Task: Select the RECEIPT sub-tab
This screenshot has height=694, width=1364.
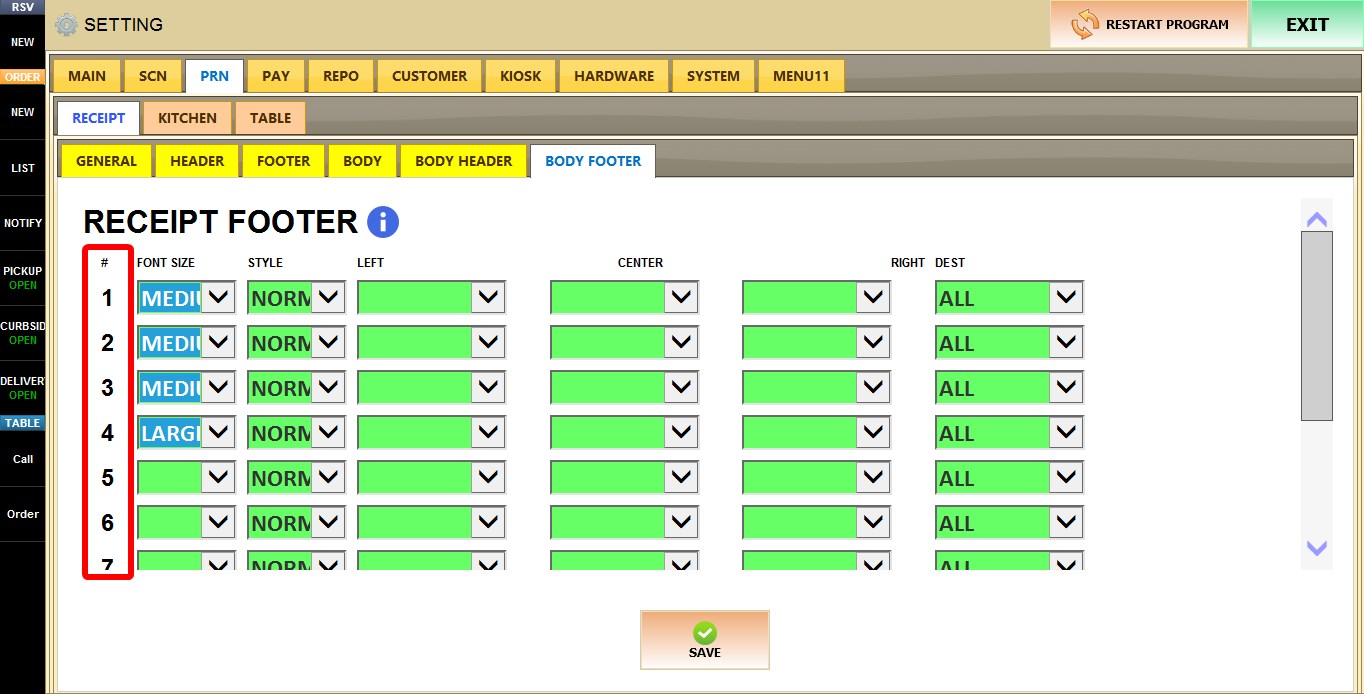Action: (x=99, y=118)
